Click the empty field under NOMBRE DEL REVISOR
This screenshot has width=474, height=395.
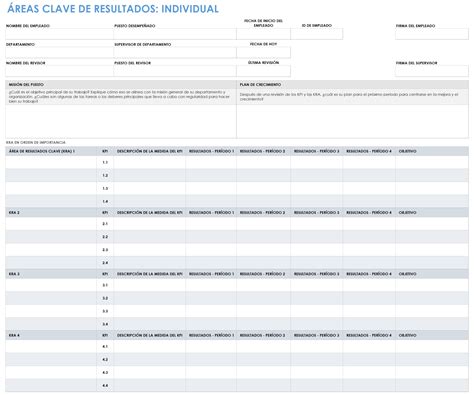pyautogui.click(x=59, y=71)
